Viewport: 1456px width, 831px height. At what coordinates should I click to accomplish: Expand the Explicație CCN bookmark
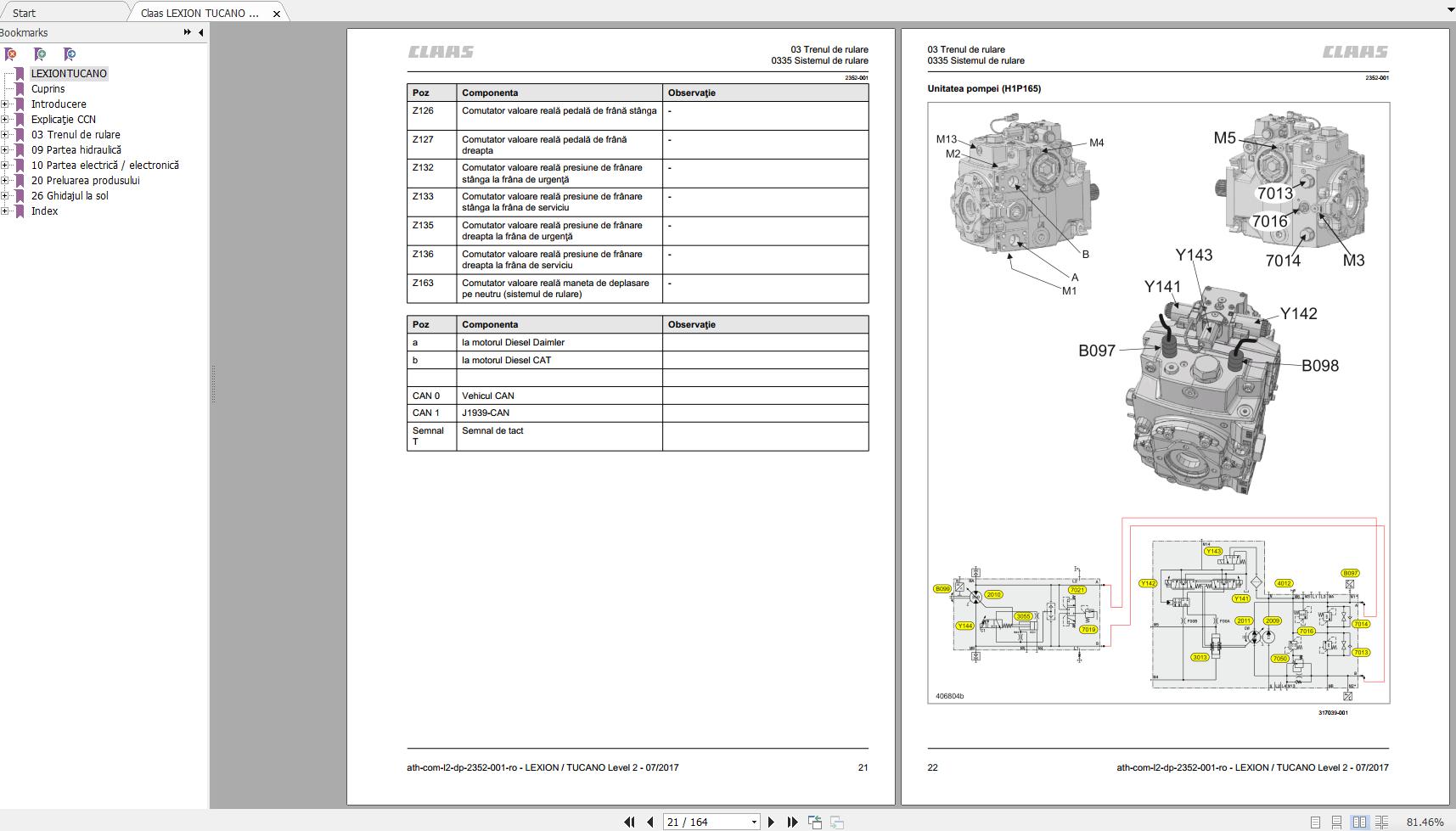point(5,120)
